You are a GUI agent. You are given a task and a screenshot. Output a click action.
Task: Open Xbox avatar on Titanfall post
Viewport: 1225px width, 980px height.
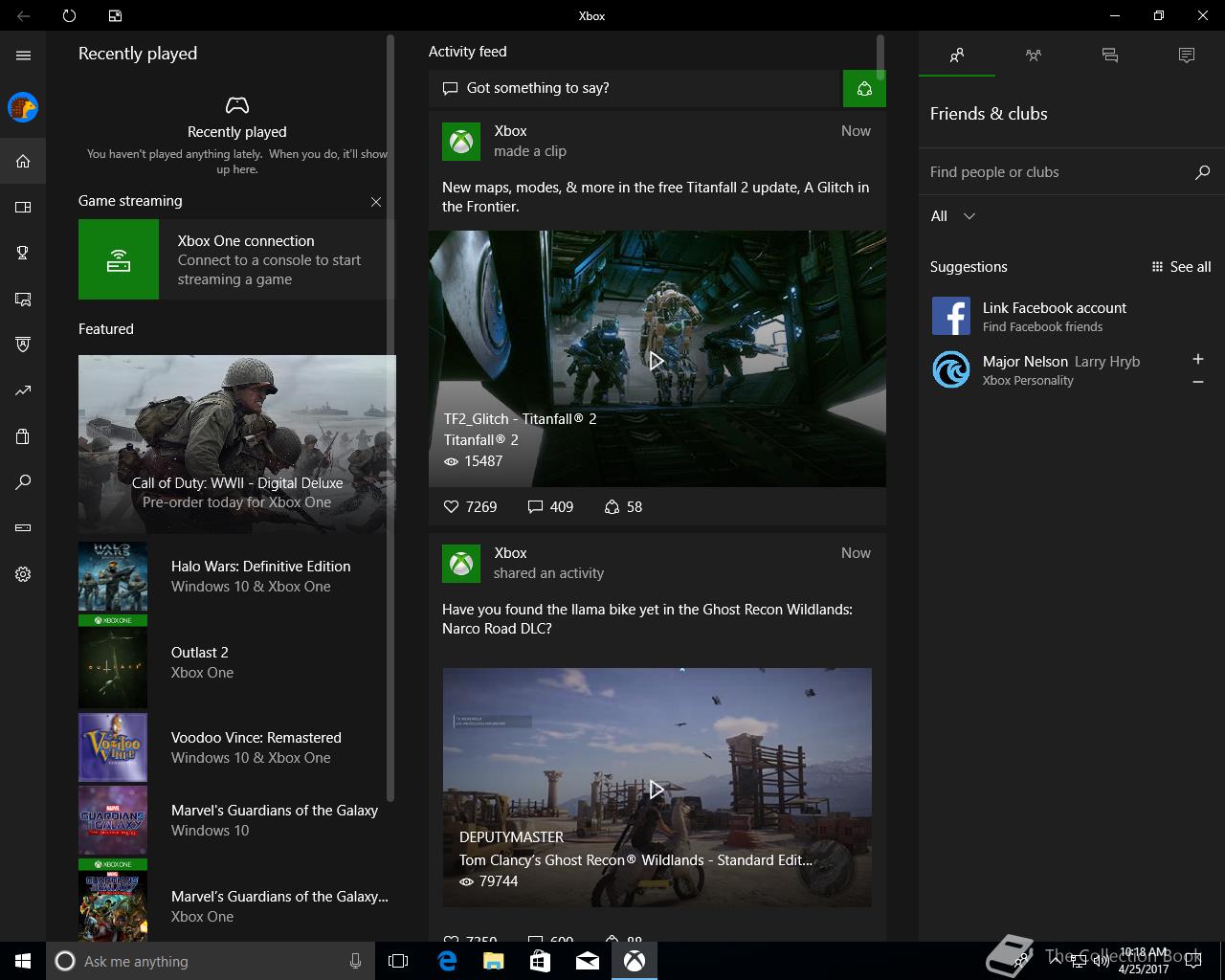461,142
